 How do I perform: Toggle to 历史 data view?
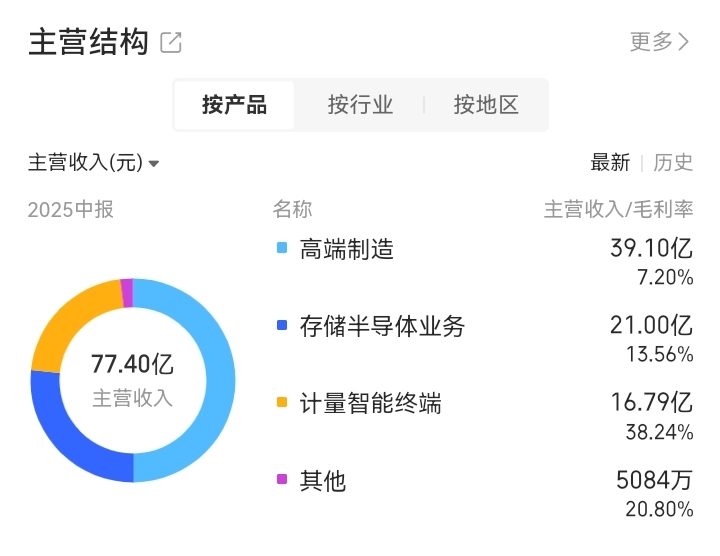pos(673,163)
